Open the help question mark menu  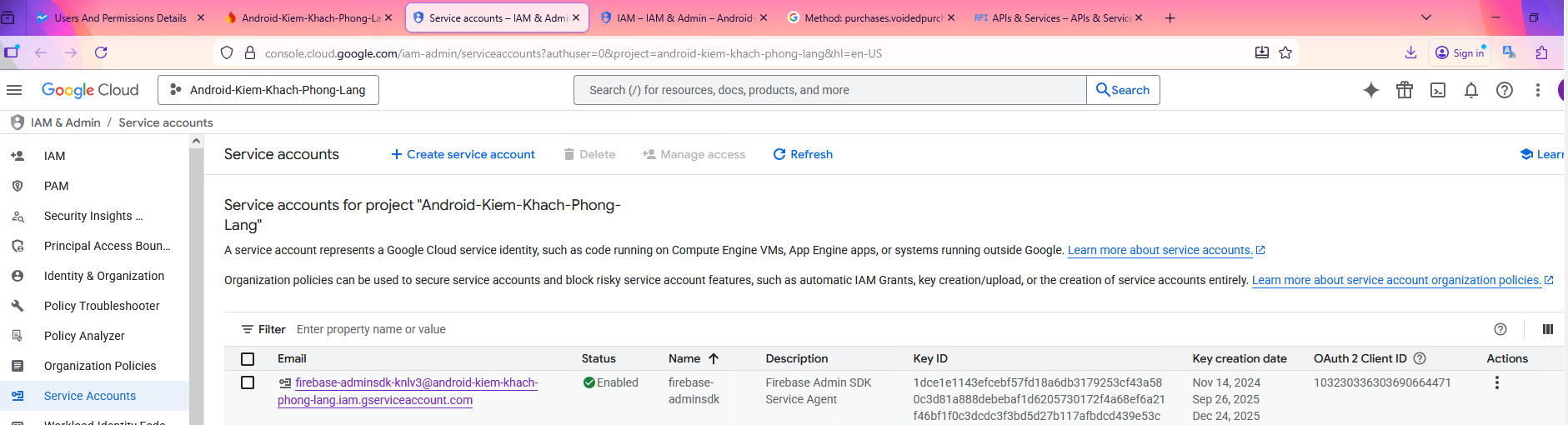coord(1505,90)
